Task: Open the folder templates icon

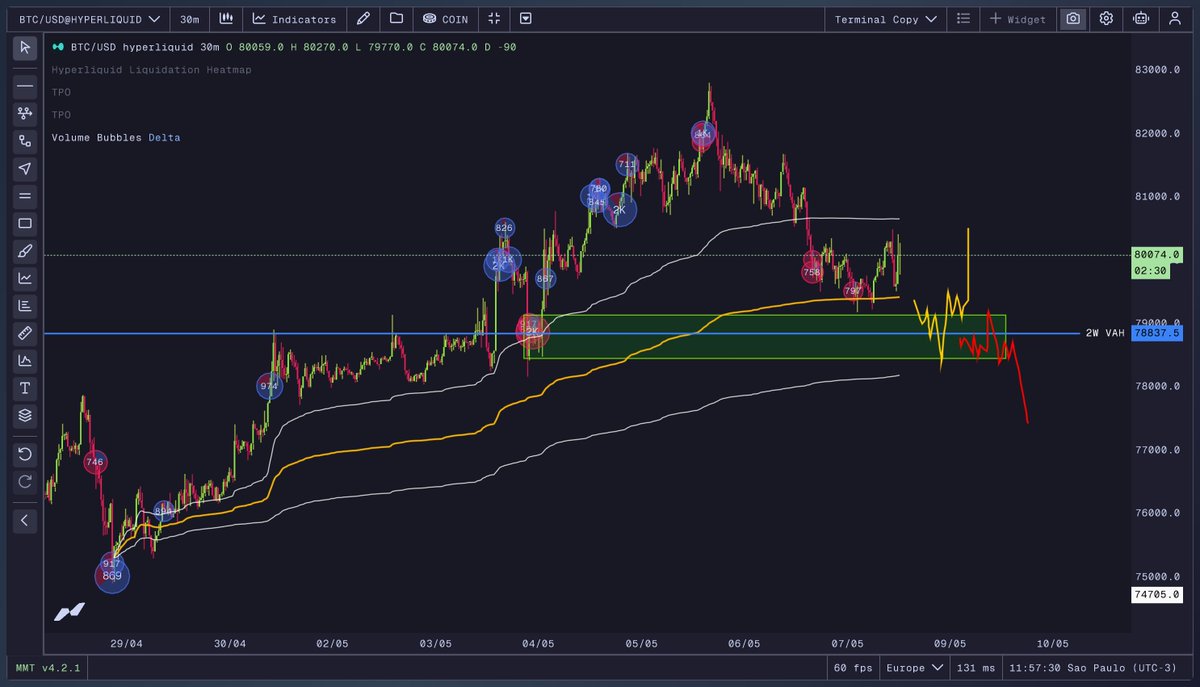Action: 397,19
